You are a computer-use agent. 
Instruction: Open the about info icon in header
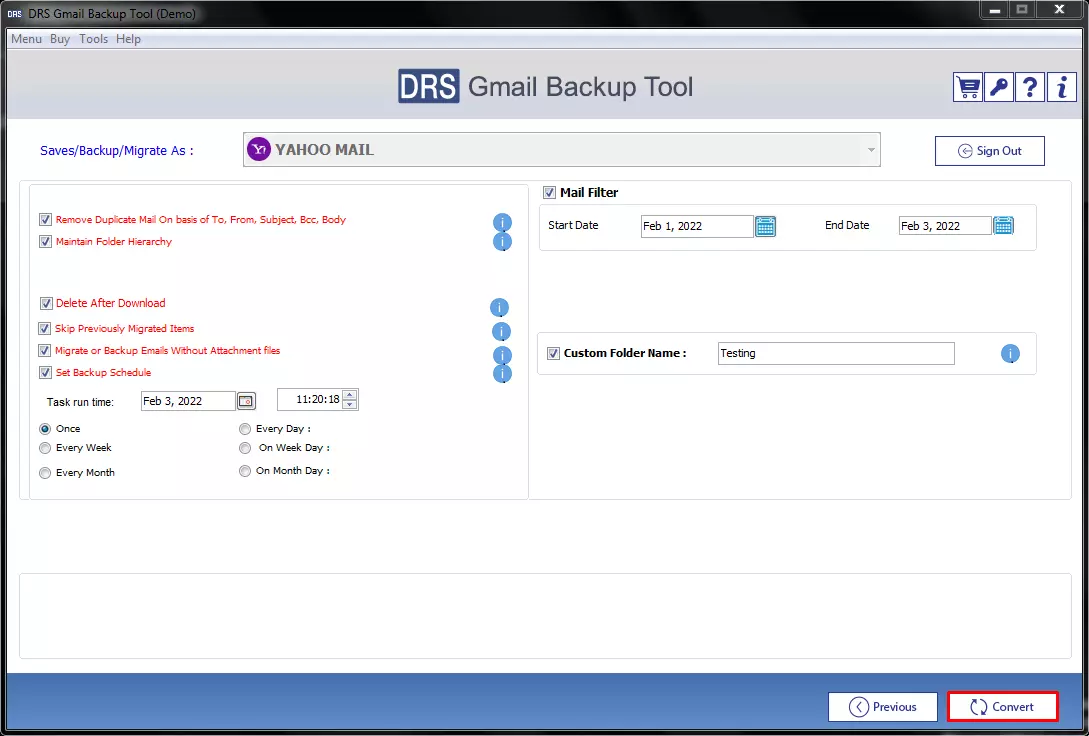[1061, 87]
